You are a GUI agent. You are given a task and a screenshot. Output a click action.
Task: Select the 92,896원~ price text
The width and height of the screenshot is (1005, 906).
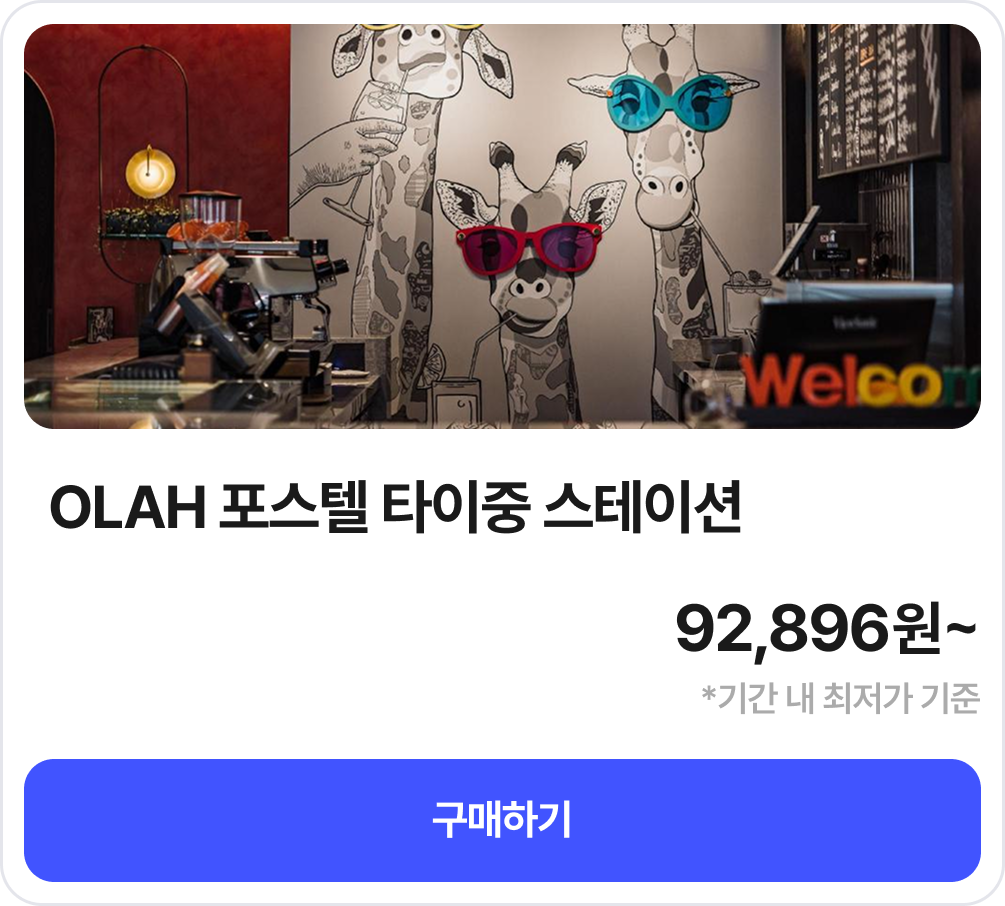(827, 629)
